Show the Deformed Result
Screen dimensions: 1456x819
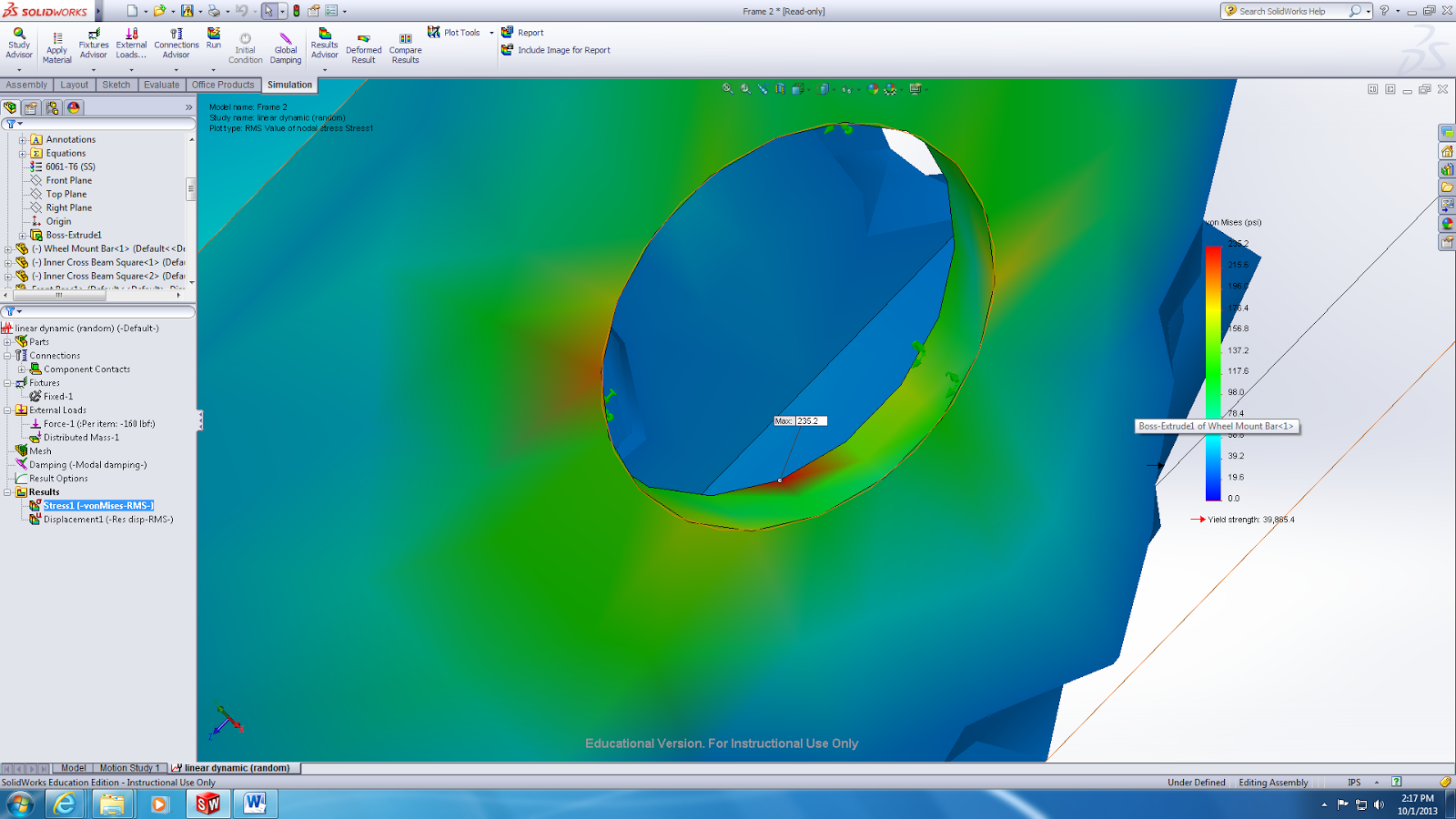[364, 48]
